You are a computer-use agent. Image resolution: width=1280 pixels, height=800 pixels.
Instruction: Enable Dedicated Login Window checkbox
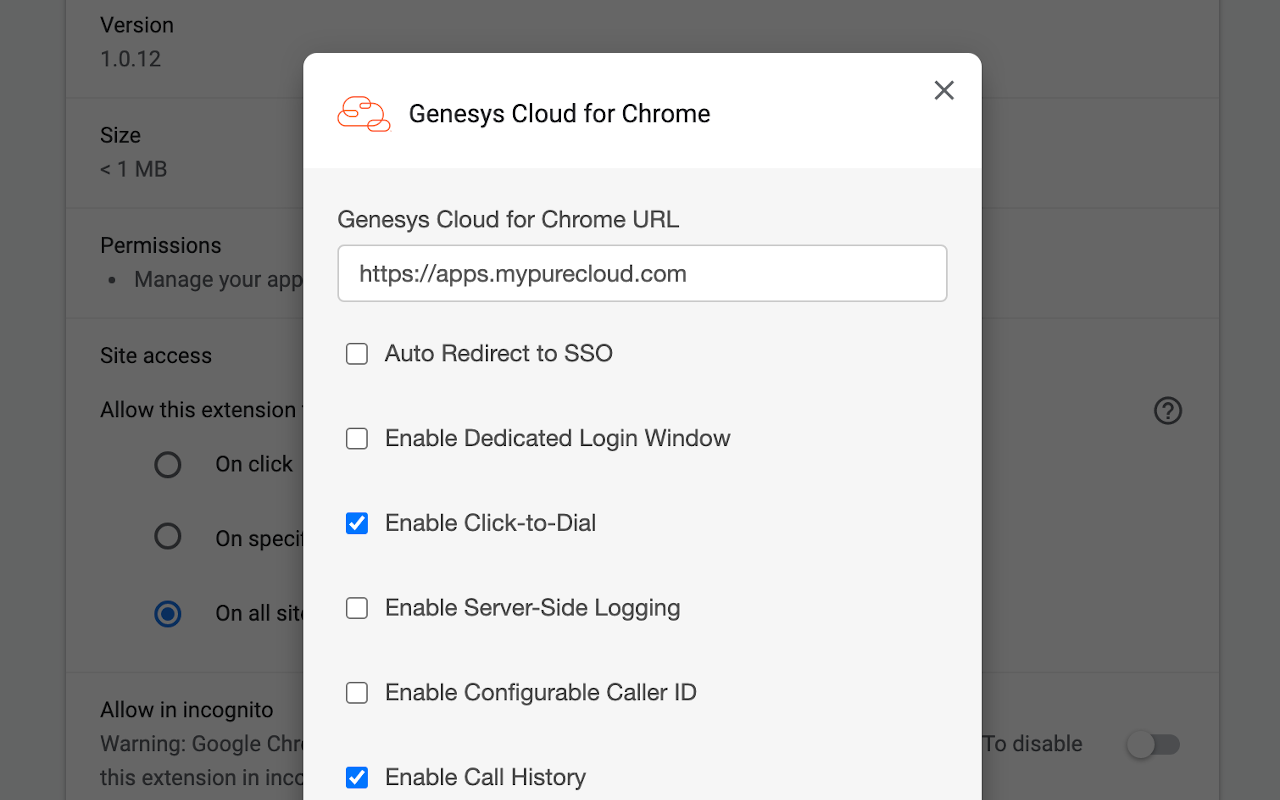[x=357, y=439]
